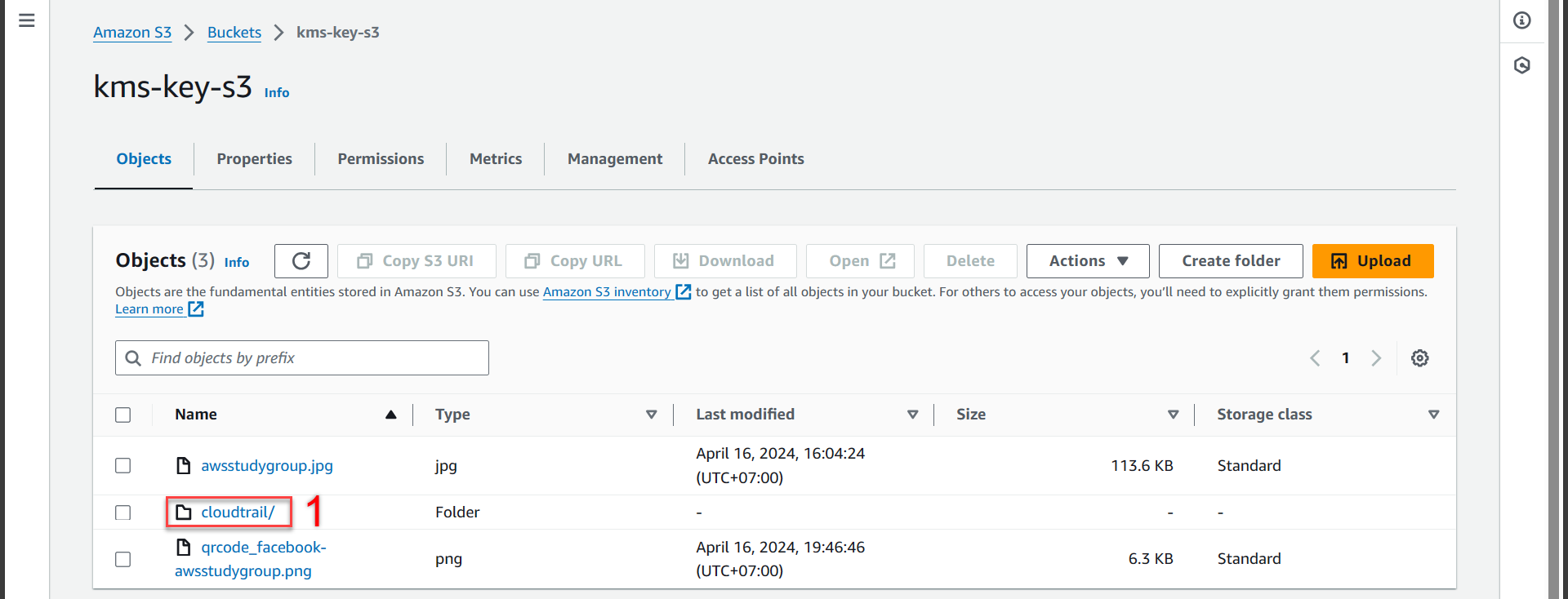Open the table preferences gear icon
The image size is (1568, 599).
(x=1419, y=358)
